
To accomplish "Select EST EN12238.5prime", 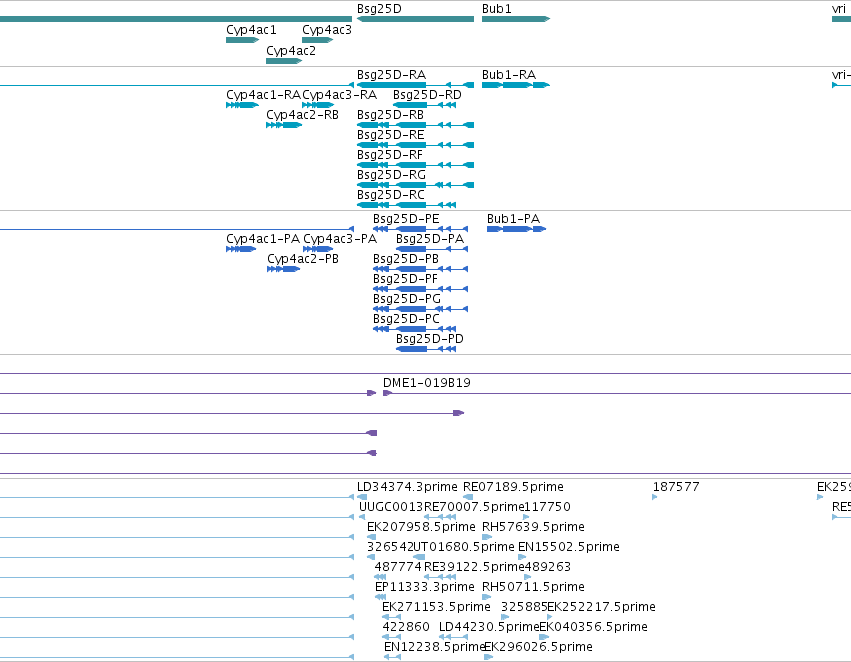I will 392,657.
